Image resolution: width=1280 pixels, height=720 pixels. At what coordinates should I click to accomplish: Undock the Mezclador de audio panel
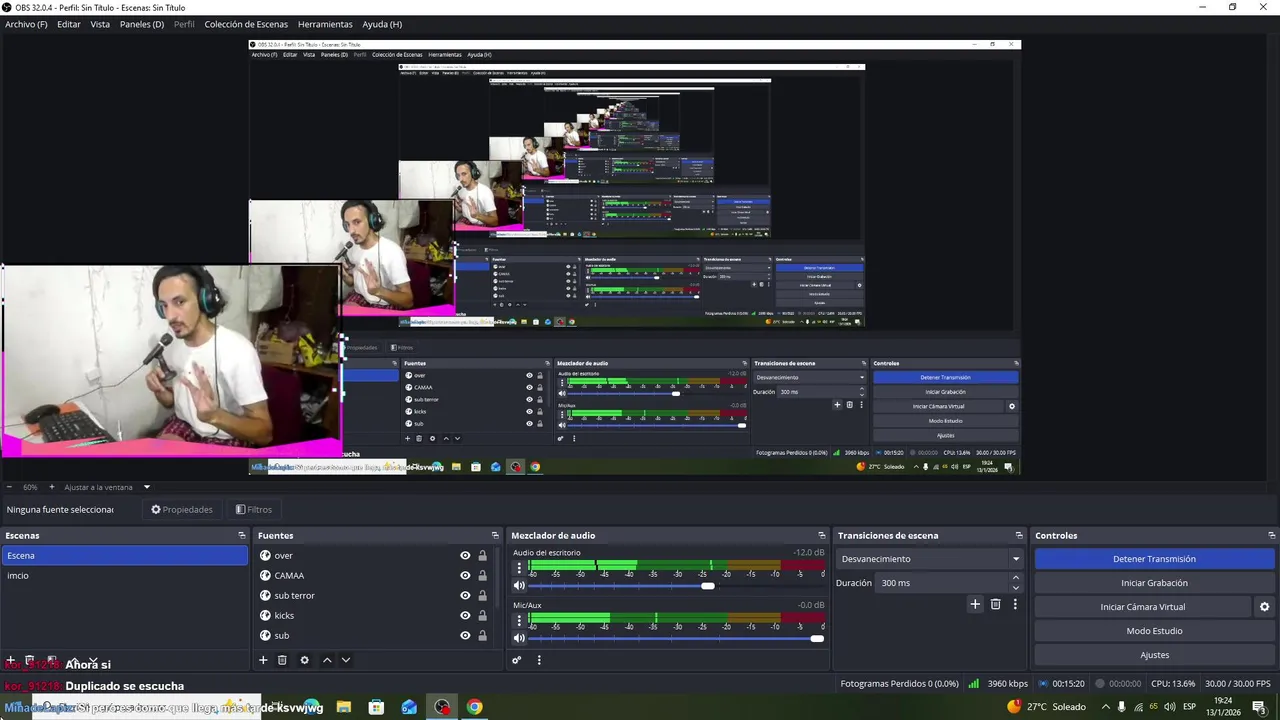click(821, 536)
